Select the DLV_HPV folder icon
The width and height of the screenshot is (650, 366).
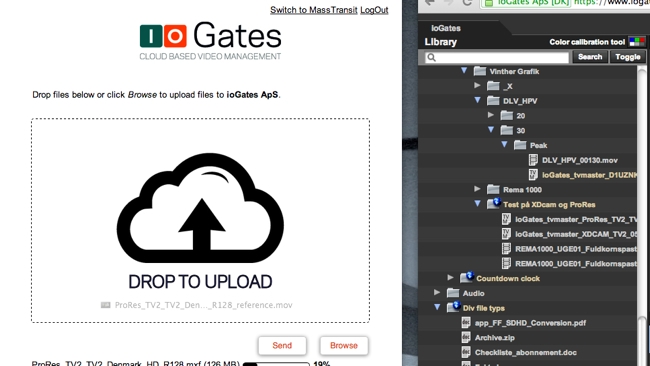click(x=493, y=101)
